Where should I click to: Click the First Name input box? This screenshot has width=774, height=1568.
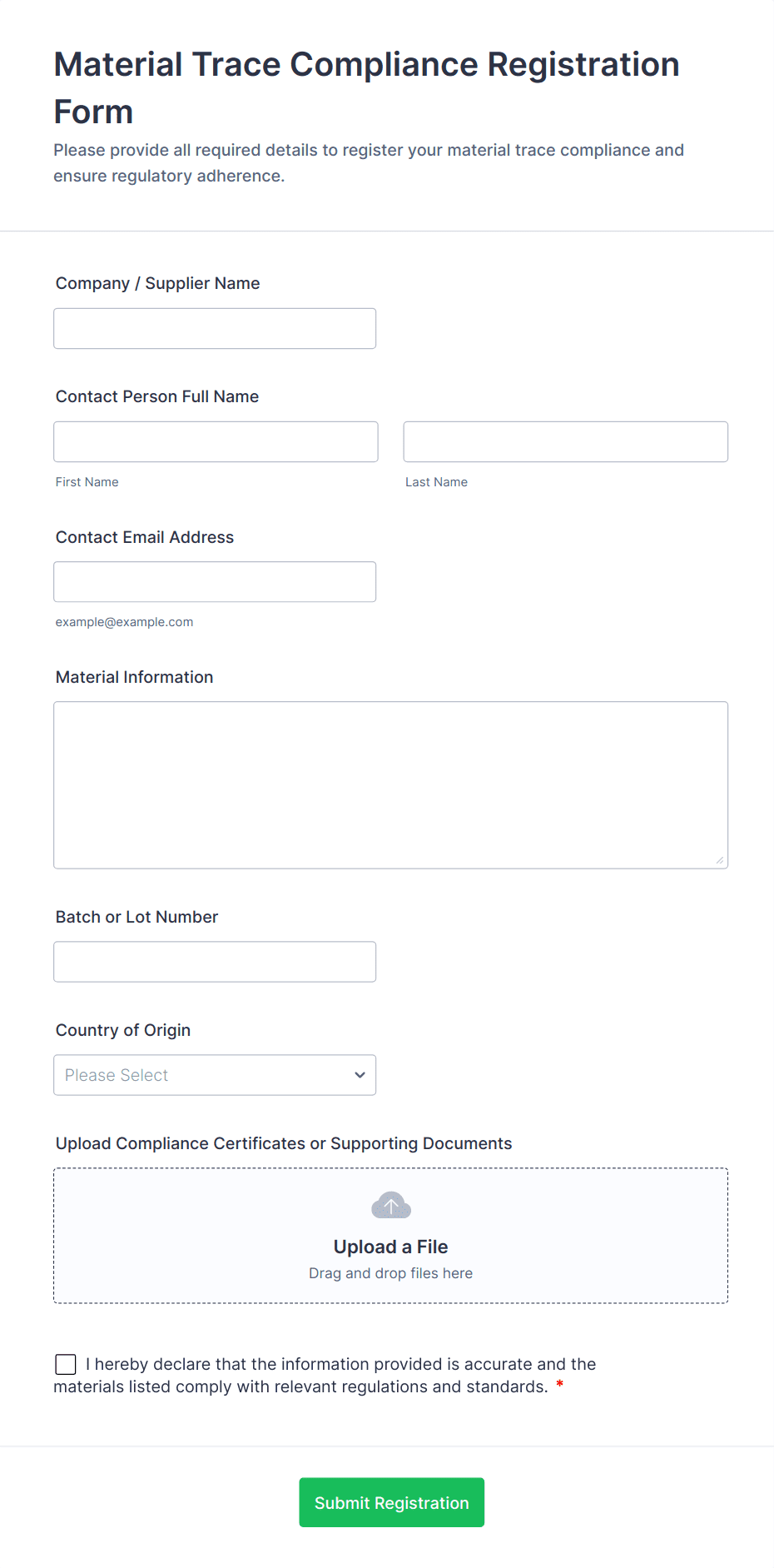pyautogui.click(x=216, y=442)
